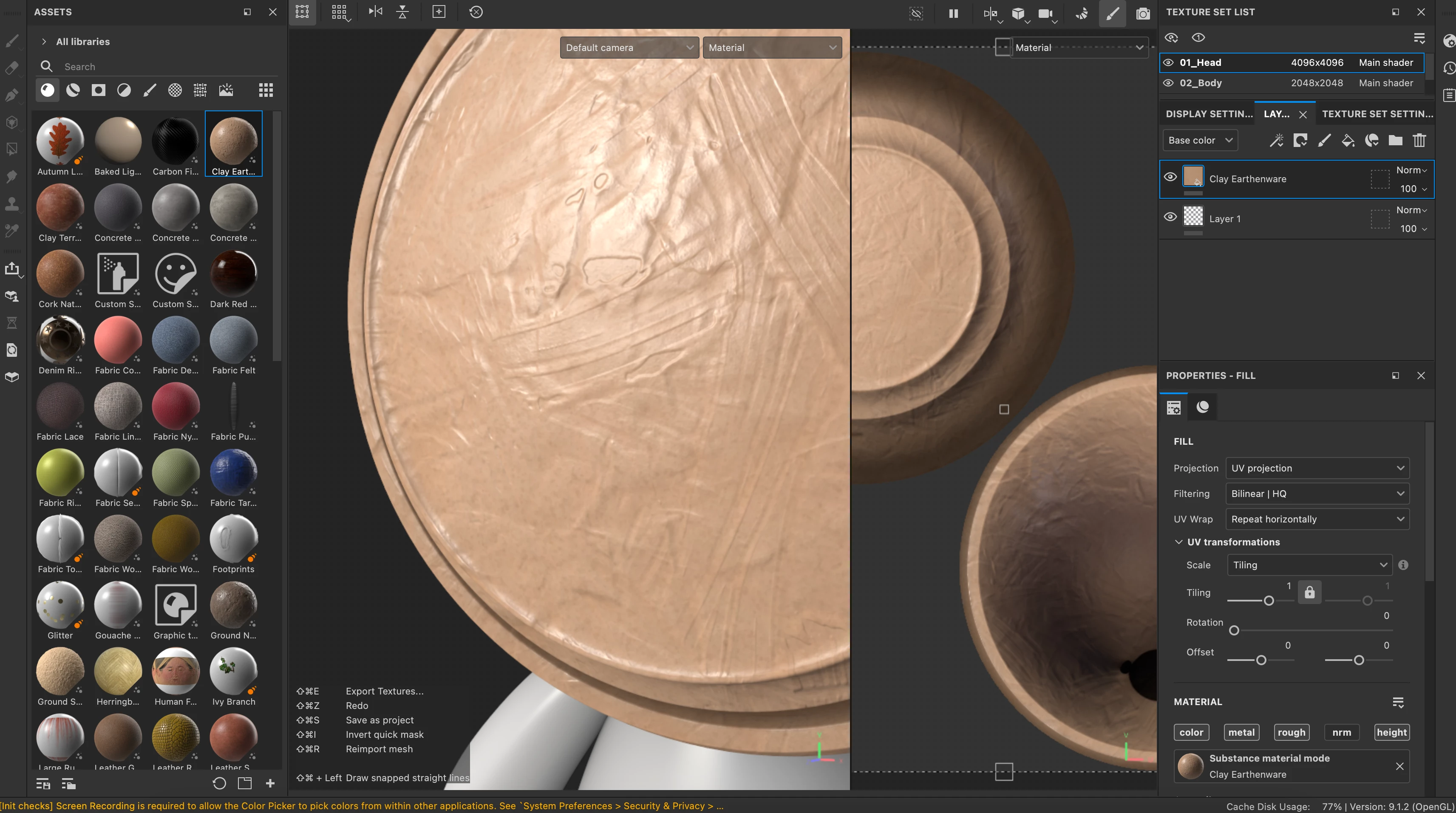Click the Rotation slider handle
Image resolution: width=1456 pixels, height=813 pixels.
1234,630
